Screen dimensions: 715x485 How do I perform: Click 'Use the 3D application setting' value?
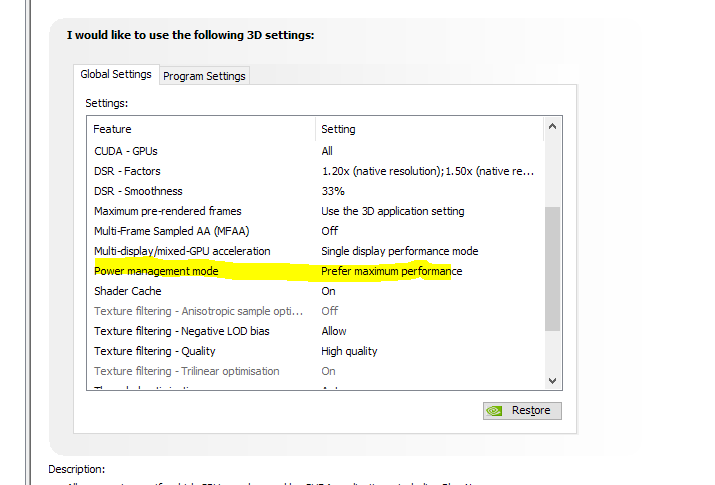(393, 212)
